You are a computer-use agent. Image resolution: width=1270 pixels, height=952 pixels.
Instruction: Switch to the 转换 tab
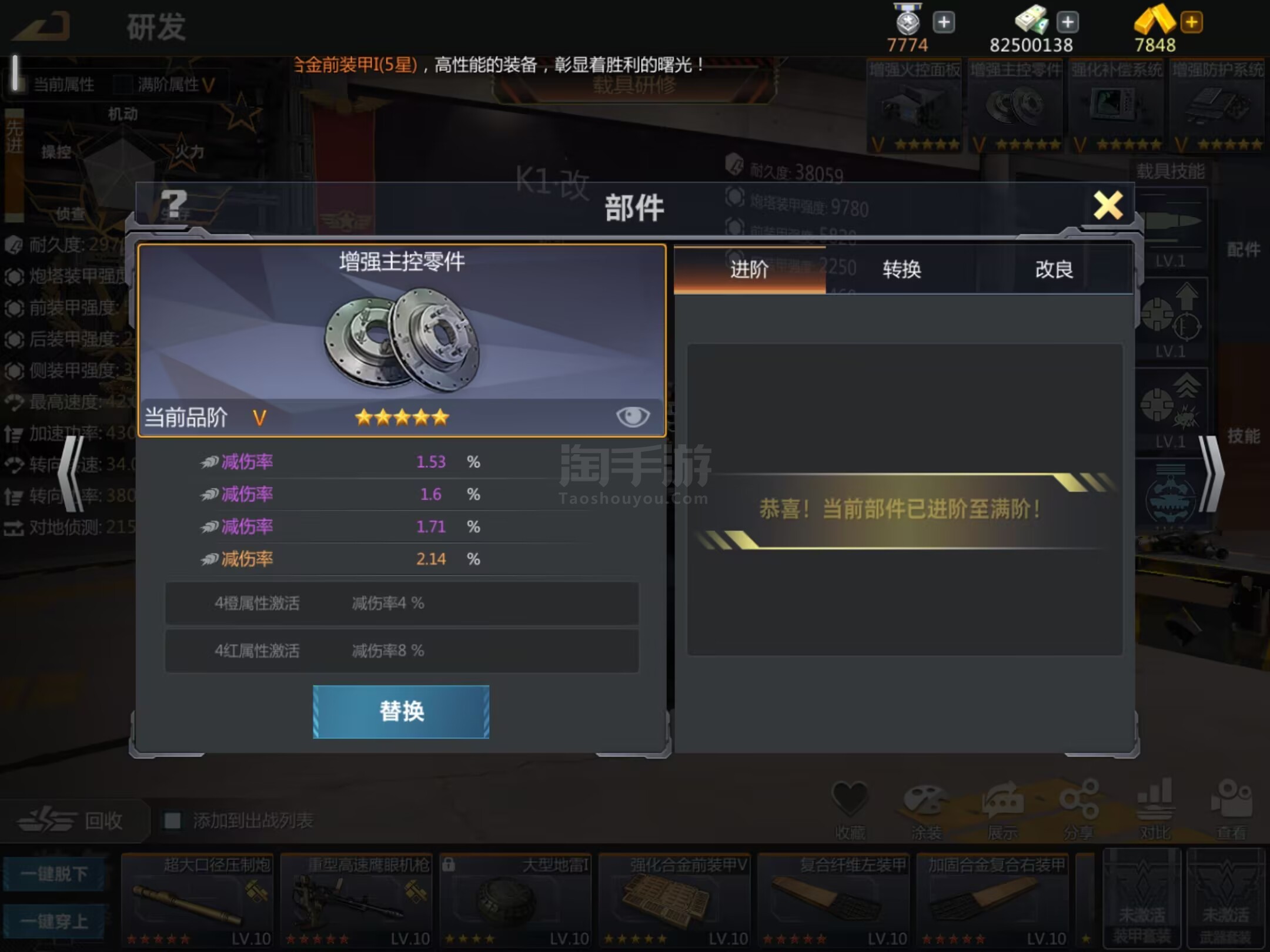[901, 270]
